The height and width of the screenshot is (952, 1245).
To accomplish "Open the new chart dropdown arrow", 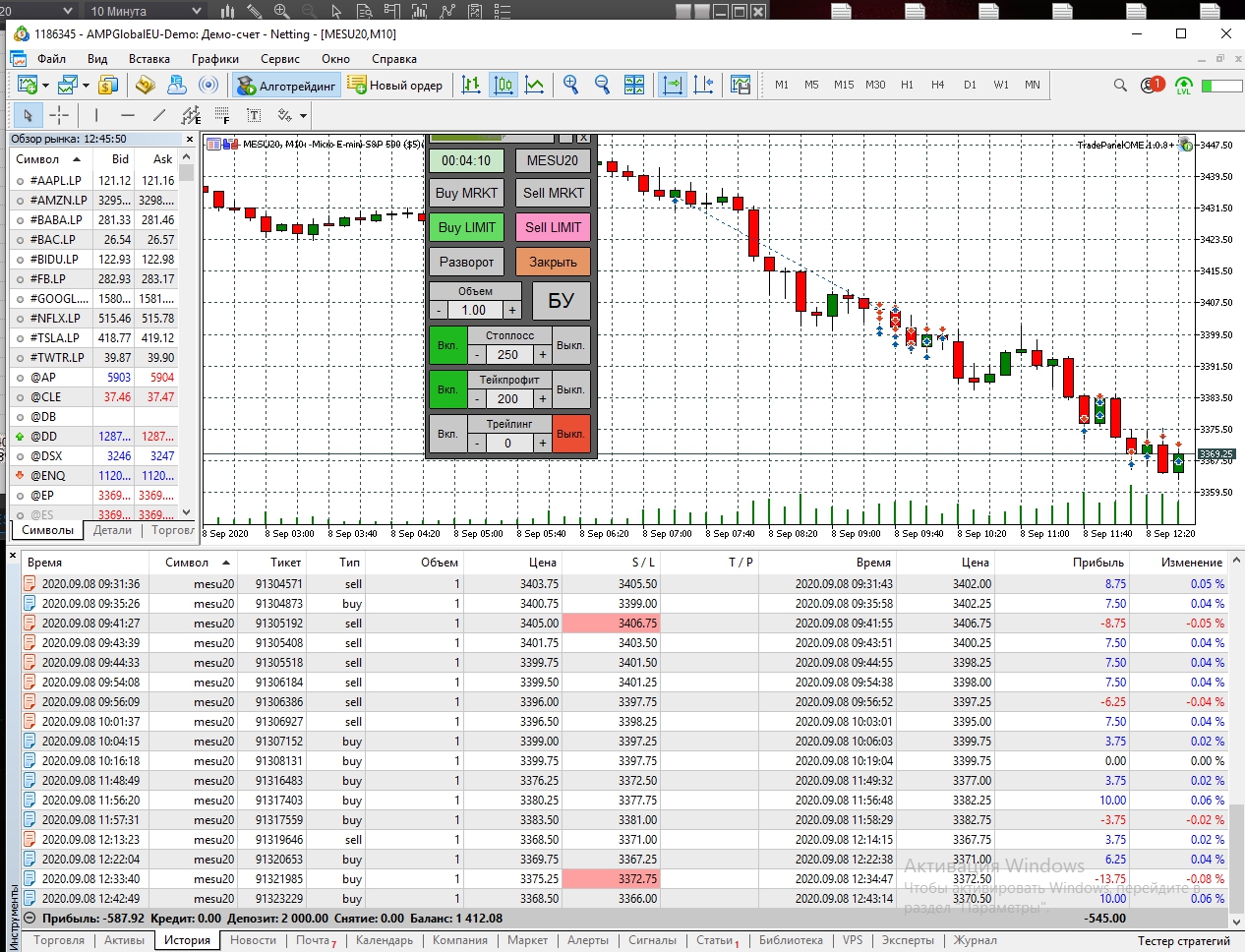I will coord(45,86).
